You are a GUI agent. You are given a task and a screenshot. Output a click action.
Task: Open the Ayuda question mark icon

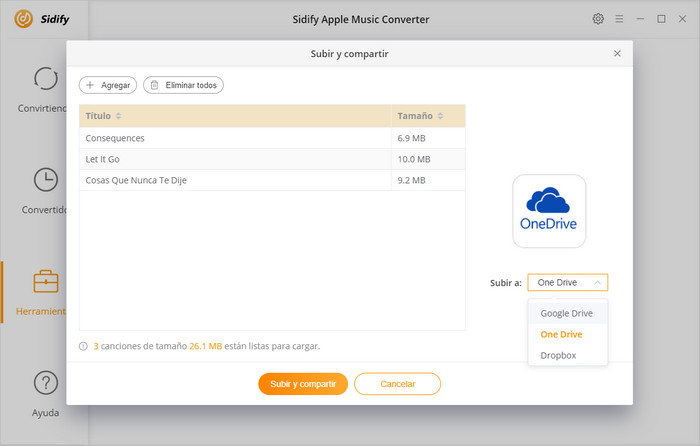46,383
